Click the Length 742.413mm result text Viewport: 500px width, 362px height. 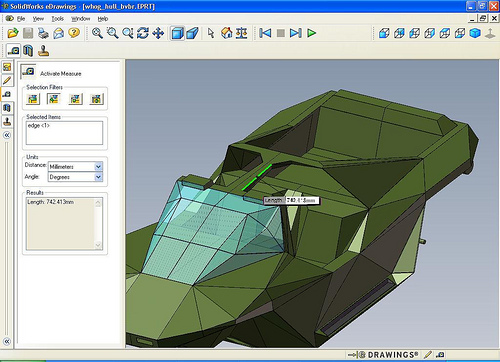click(51, 202)
